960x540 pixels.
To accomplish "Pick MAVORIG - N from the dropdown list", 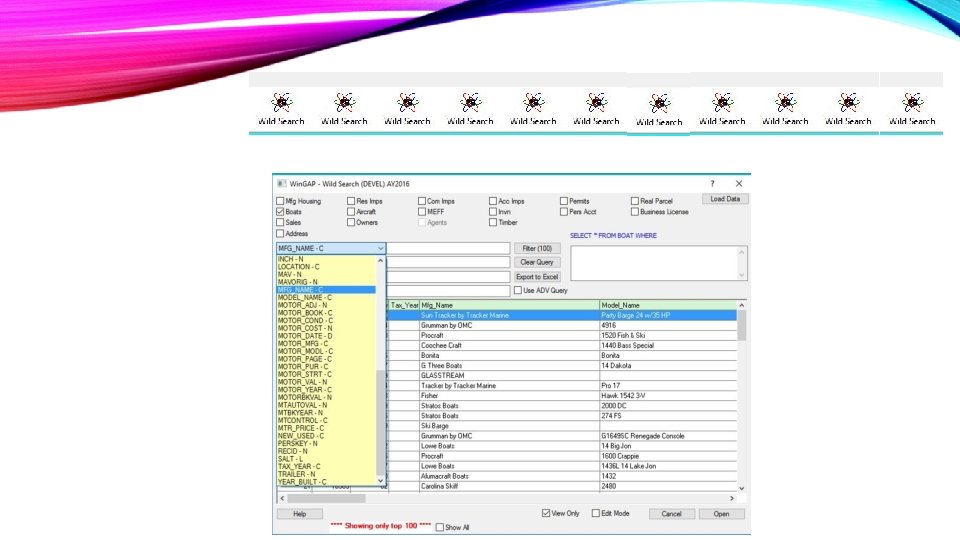I will [x=326, y=282].
